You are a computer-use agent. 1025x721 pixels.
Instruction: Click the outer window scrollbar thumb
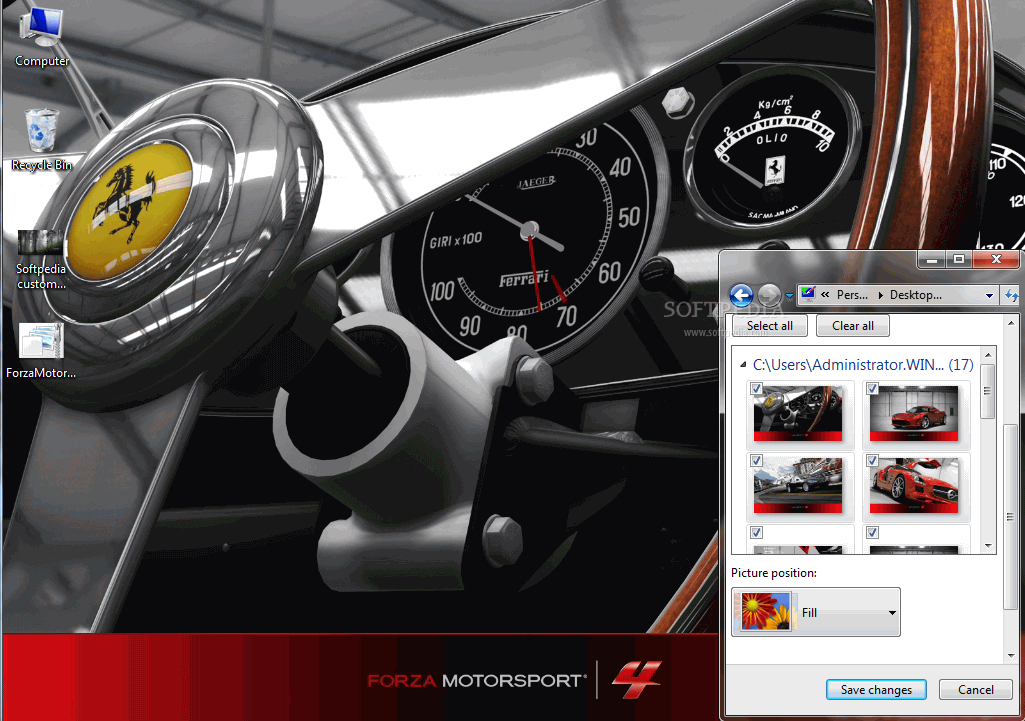click(x=1011, y=516)
